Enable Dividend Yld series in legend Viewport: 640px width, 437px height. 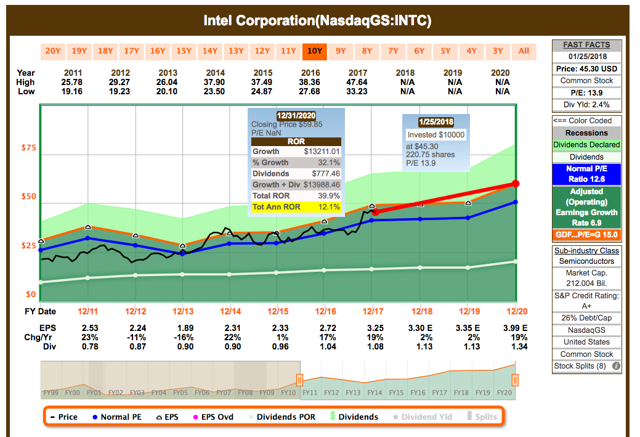click(423, 417)
